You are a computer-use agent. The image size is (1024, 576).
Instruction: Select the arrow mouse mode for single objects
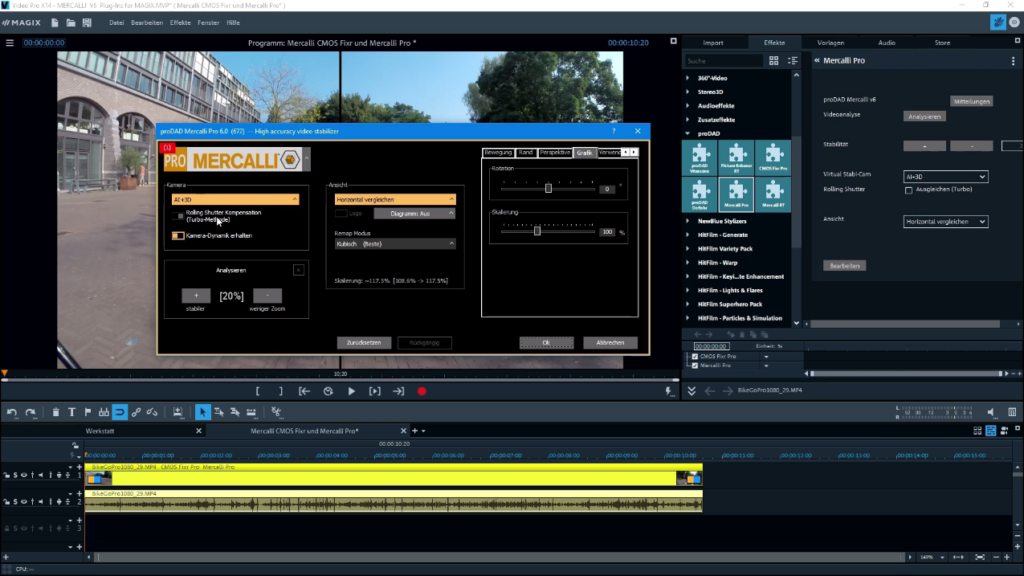(x=202, y=412)
